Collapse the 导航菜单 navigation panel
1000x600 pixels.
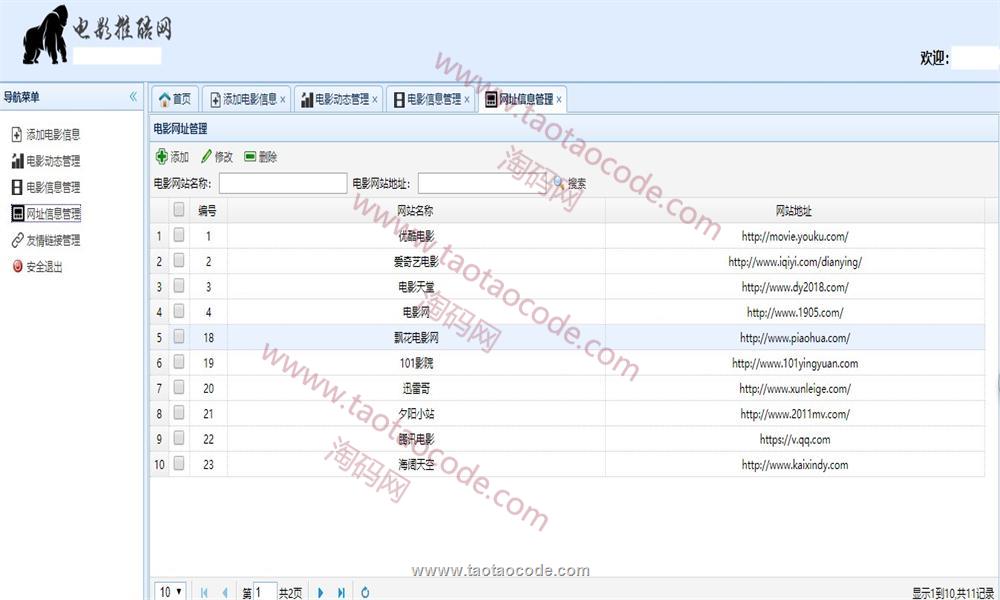point(133,97)
